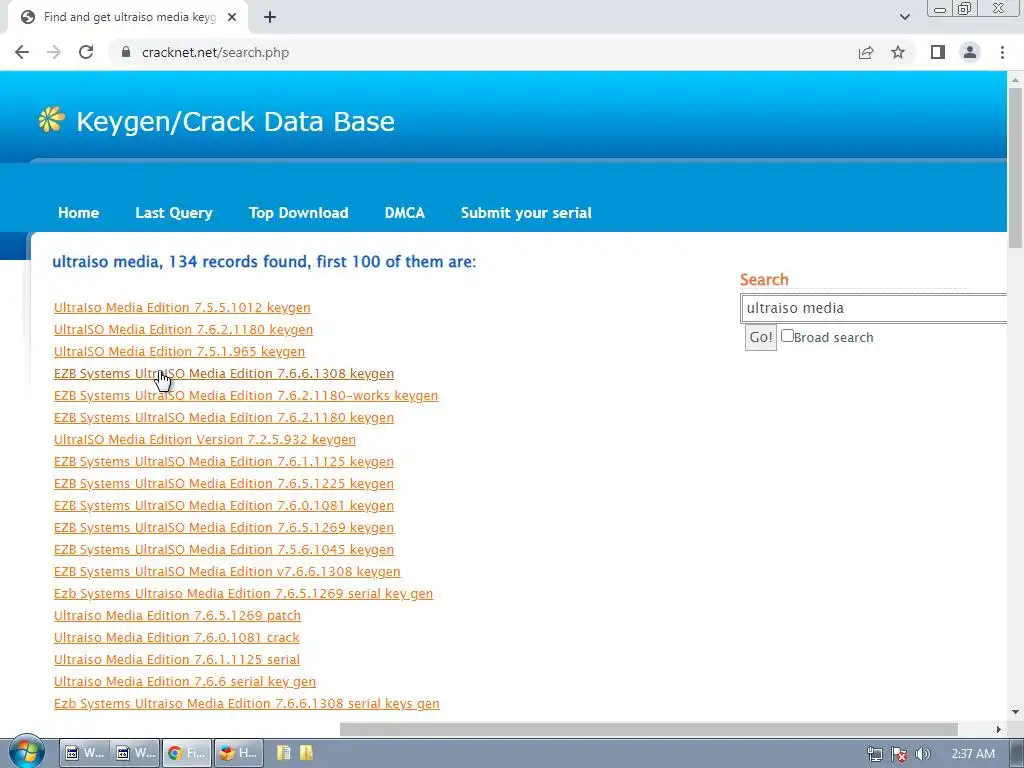Click the 2:37 AM system clock
The image size is (1024, 768).
[973, 754]
